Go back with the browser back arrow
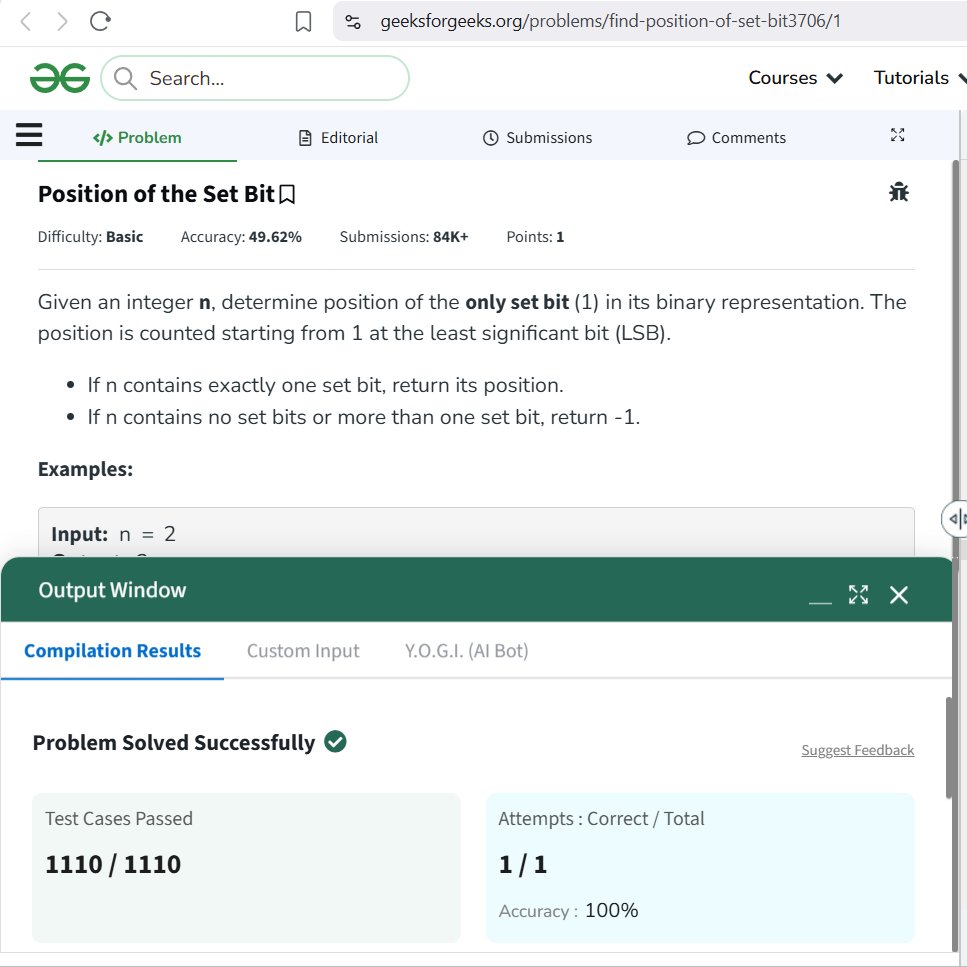The image size is (967, 967). point(26,22)
